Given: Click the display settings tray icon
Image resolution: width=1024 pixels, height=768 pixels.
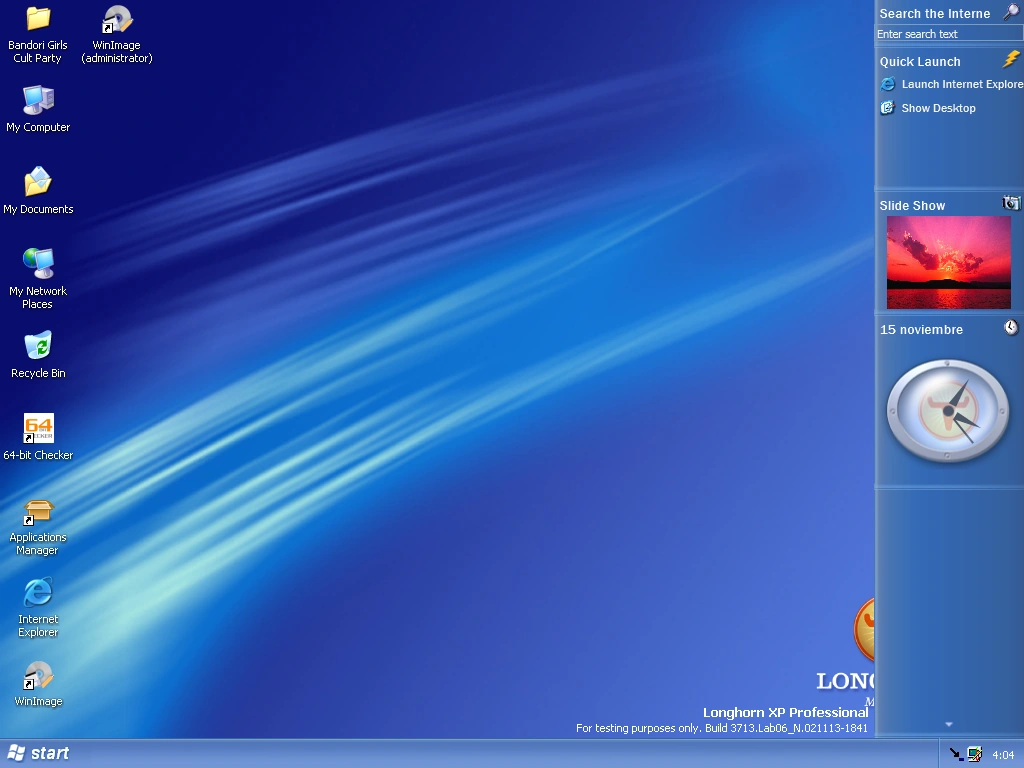Looking at the screenshot, I should [x=974, y=754].
